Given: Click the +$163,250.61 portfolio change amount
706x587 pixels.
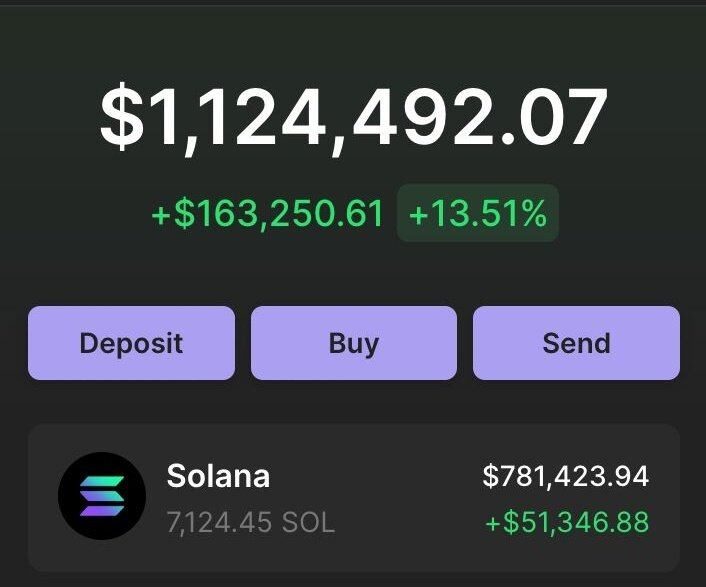Looking at the screenshot, I should 267,213.
